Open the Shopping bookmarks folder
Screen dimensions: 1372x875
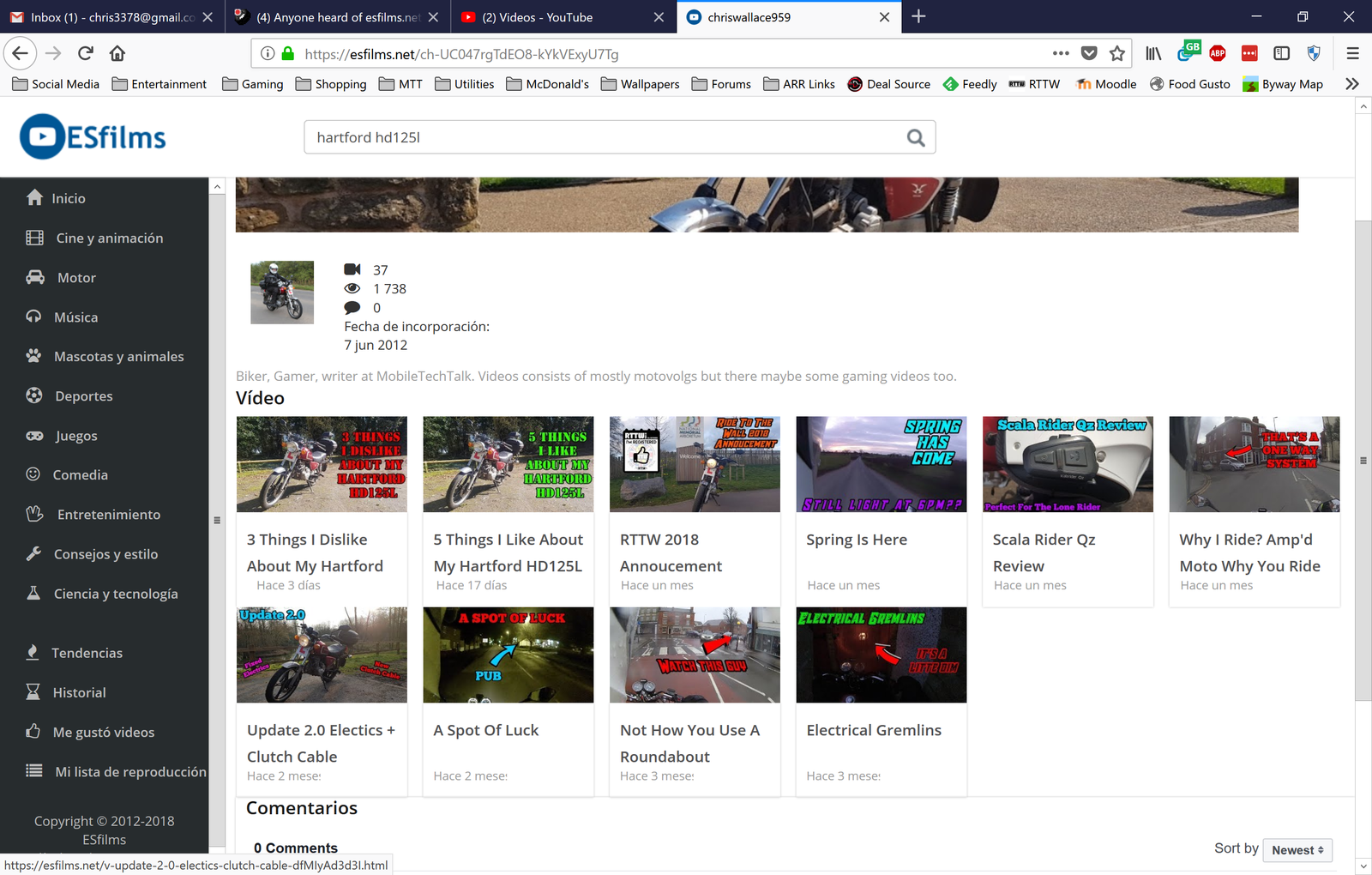point(330,83)
